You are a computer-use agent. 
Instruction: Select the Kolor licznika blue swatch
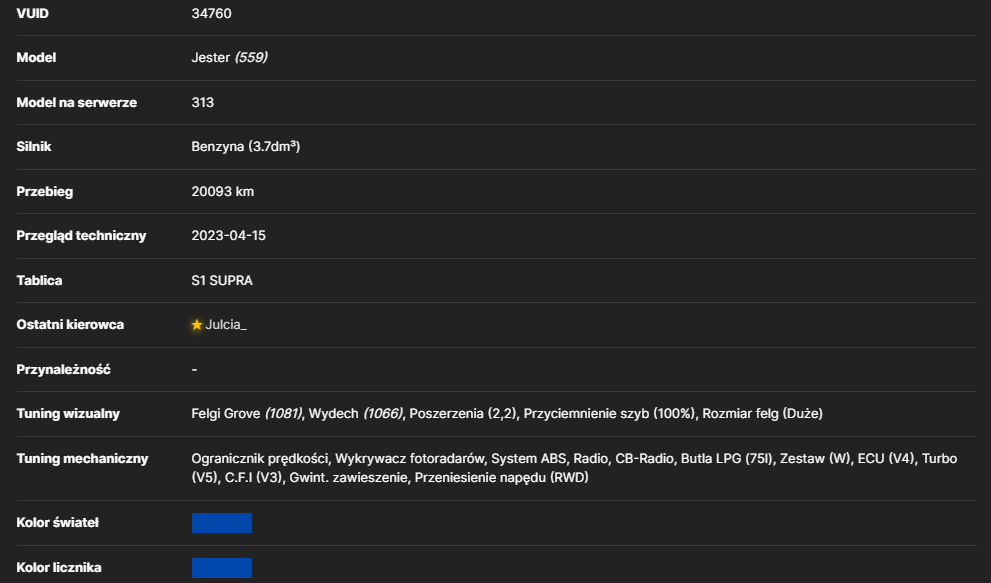click(222, 568)
